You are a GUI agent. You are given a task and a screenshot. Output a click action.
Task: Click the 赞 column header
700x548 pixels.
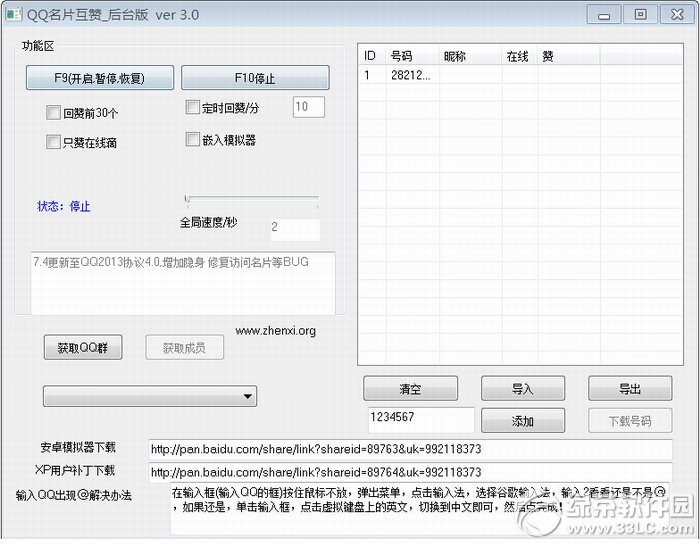(569, 55)
